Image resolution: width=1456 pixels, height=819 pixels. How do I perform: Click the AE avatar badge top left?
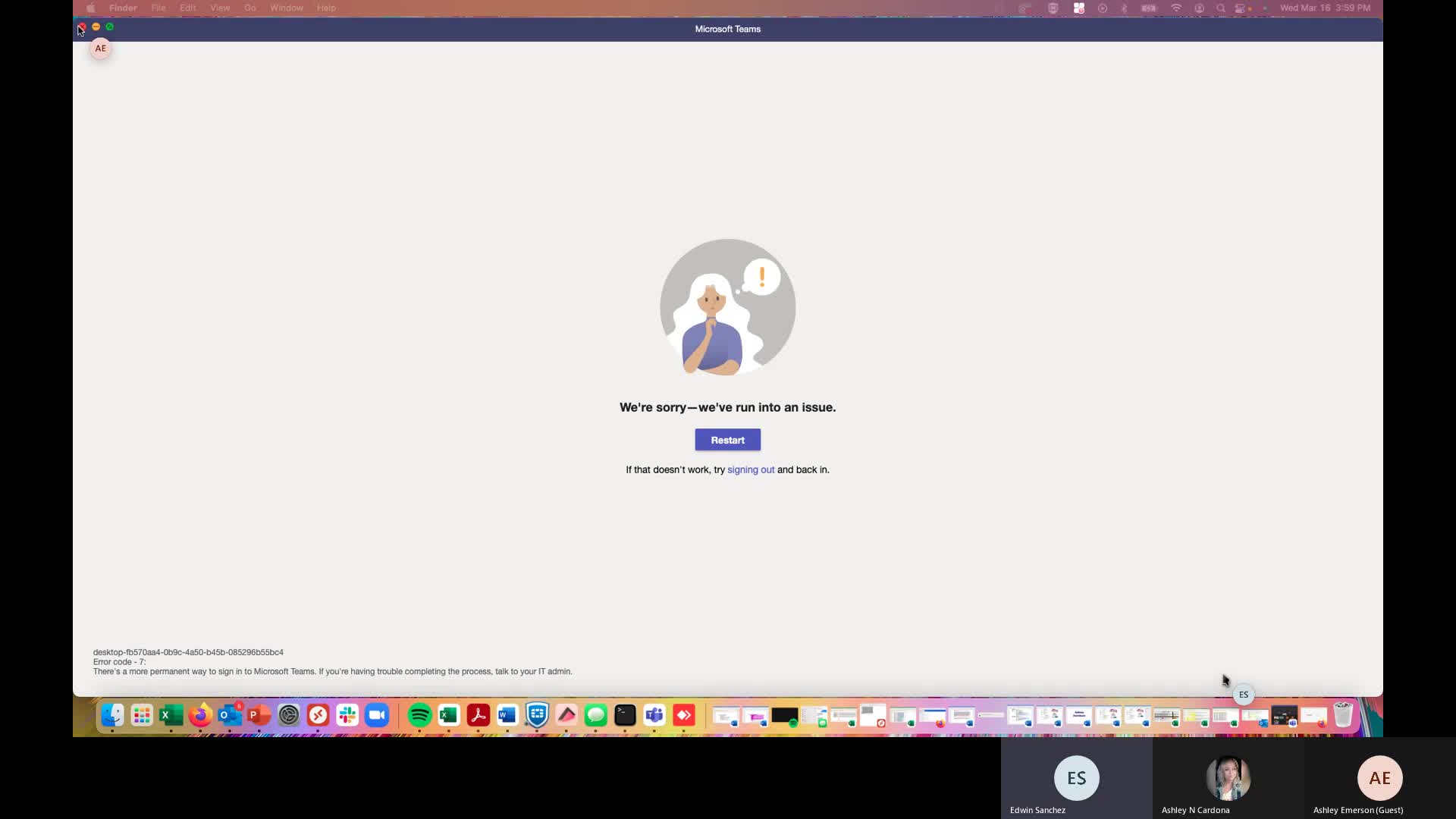point(100,48)
